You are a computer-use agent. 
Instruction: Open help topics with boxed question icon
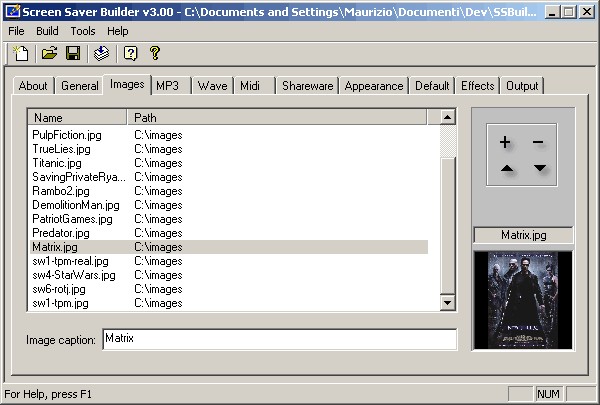click(130, 53)
